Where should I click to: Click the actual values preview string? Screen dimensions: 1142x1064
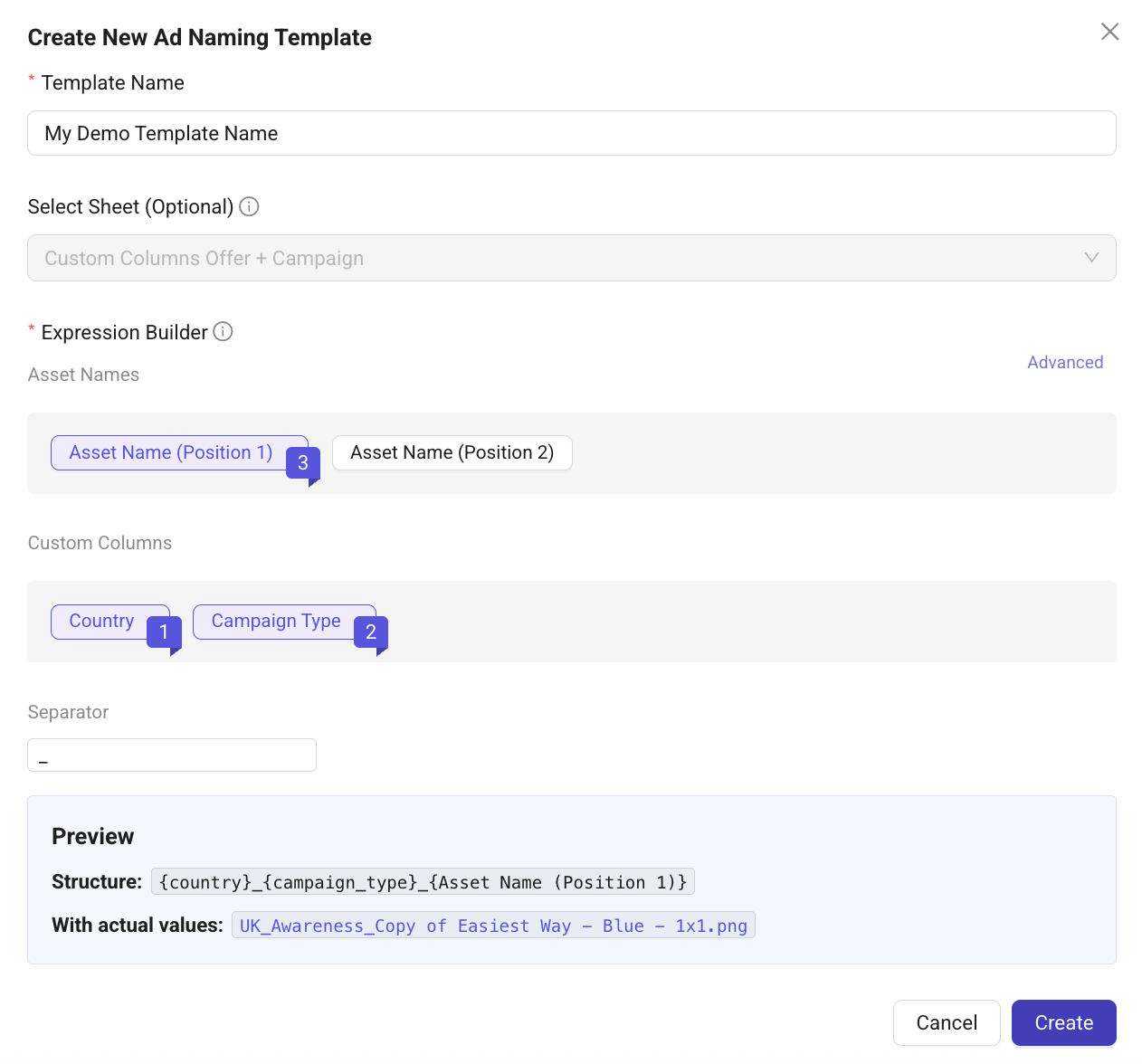pyautogui.click(x=493, y=926)
